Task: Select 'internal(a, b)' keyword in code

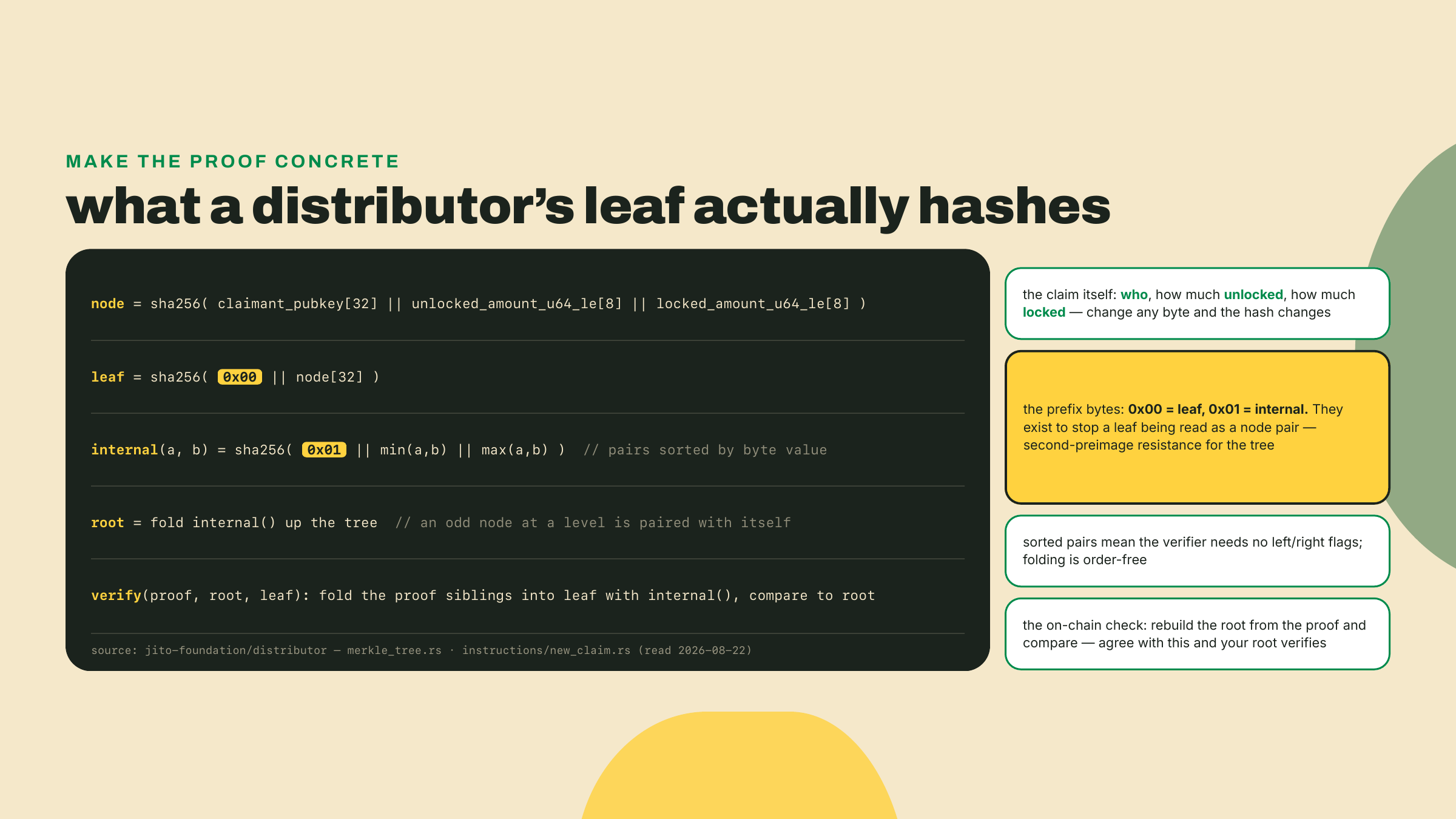Action: click(150, 450)
